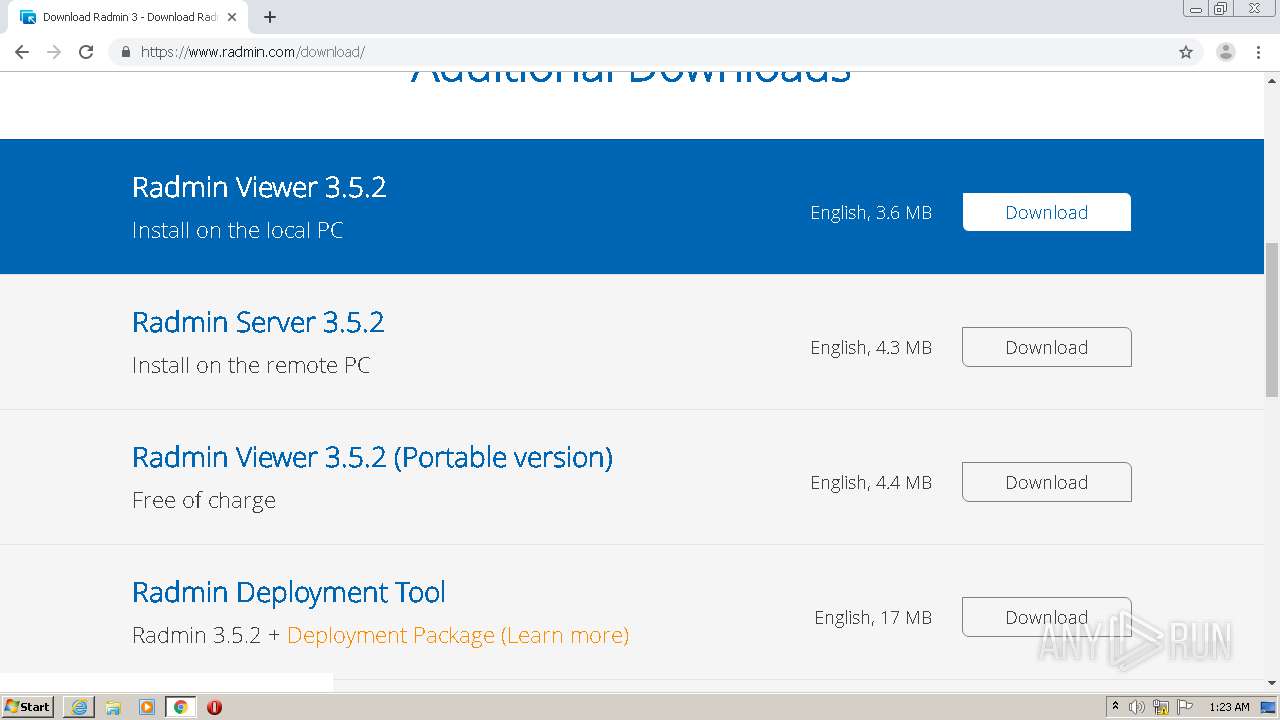Open the Radmin Viewer 3.5.2 title link
The width and height of the screenshot is (1280, 720).
pyautogui.click(x=259, y=187)
